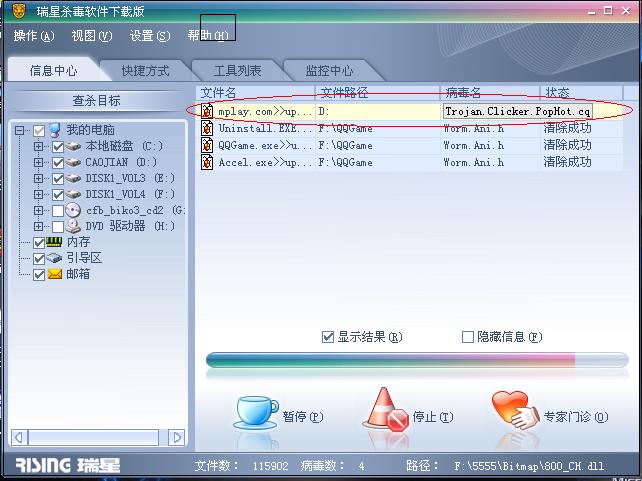Uncheck CAOJIAN D: checkbox

(x=58, y=163)
